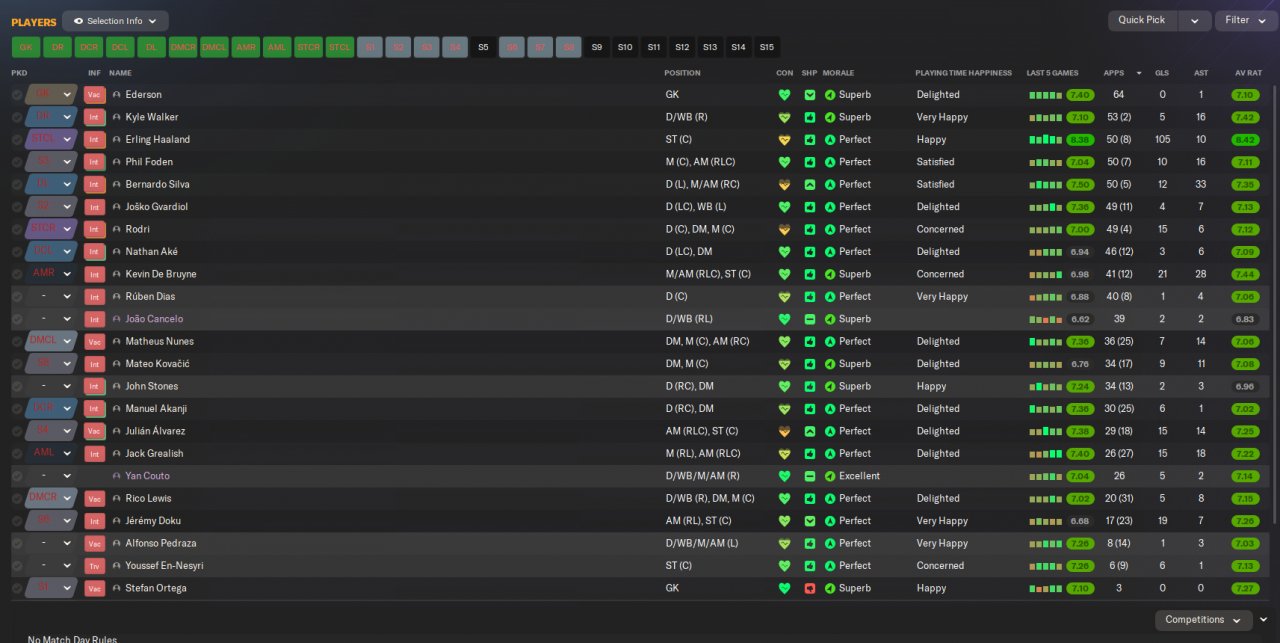Toggle the picked checkmark for John Stones
The width and height of the screenshot is (1280, 643).
17,386
